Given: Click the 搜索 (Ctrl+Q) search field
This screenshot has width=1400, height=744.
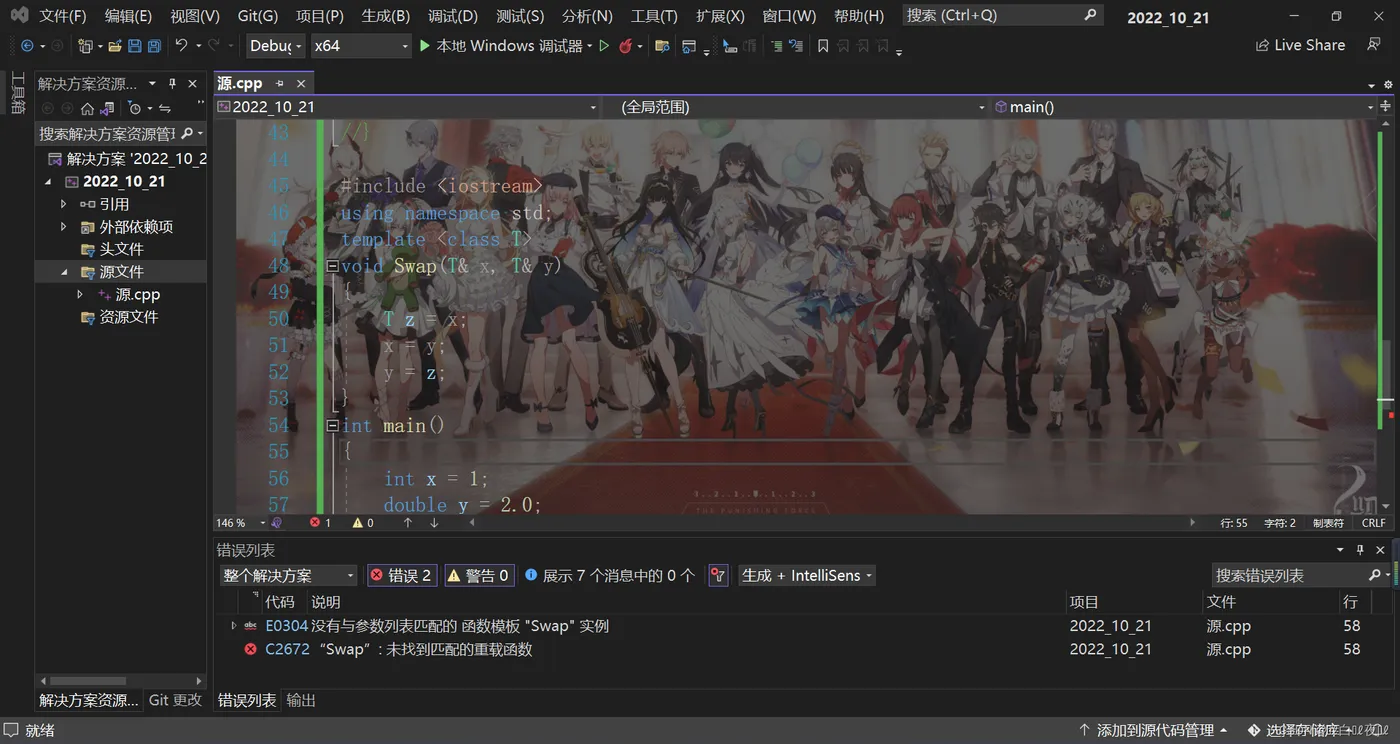Looking at the screenshot, I should pyautogui.click(x=1003, y=15).
